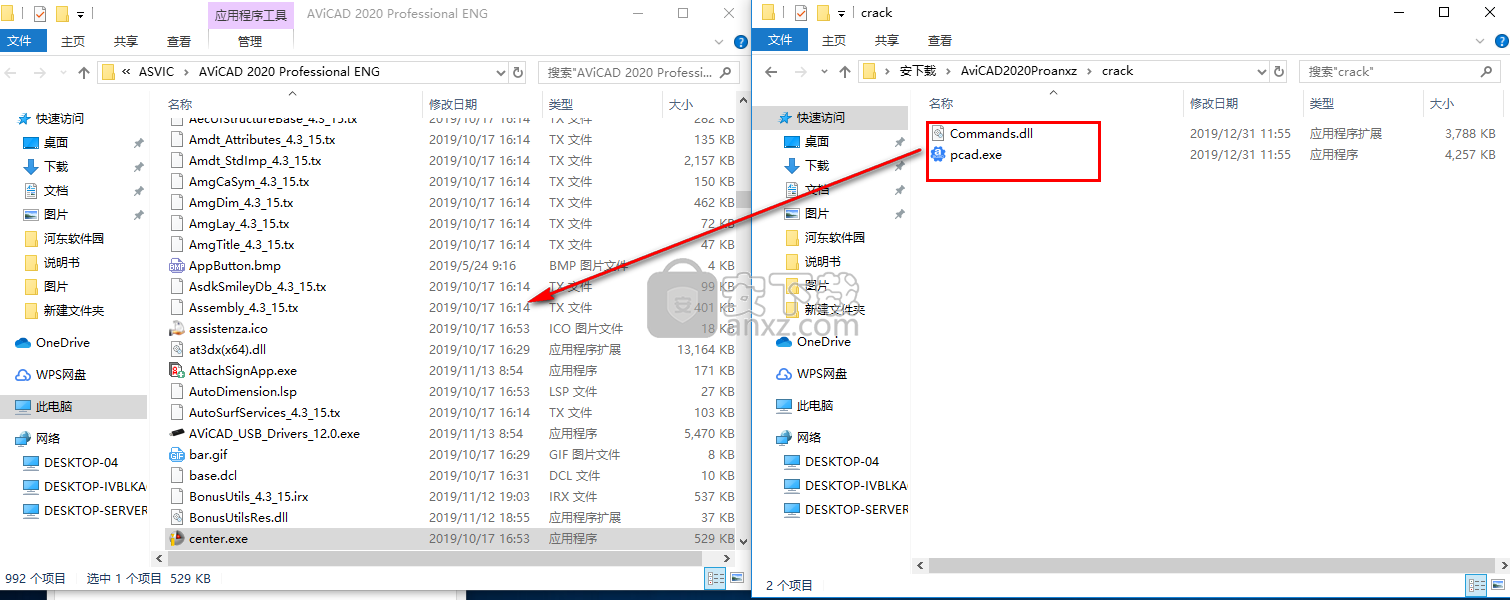Click Up arrow in crack window
This screenshot has width=1510, height=600.
(845, 71)
